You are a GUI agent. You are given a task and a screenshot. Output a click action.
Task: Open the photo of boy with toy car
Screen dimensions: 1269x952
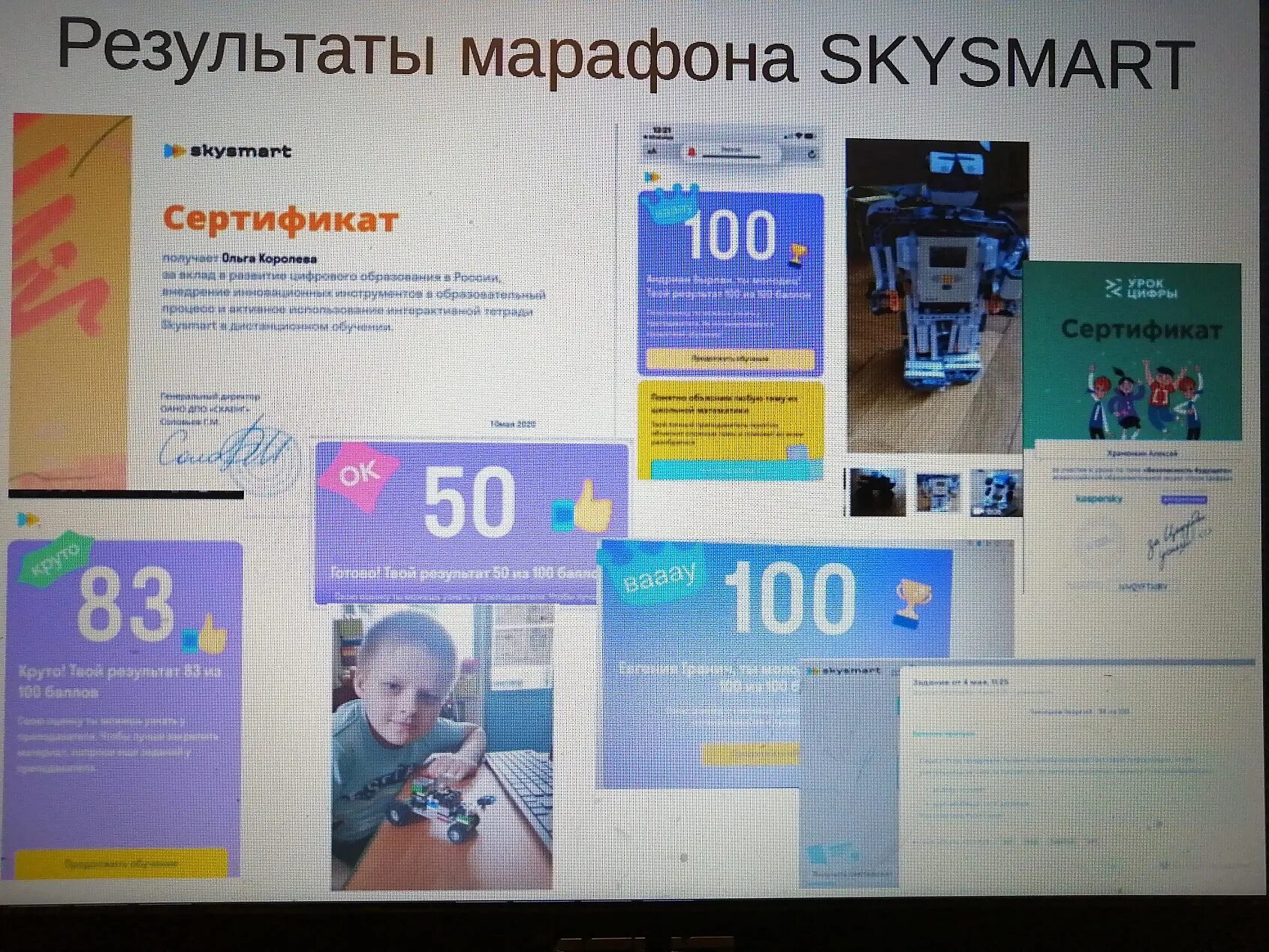click(x=442, y=746)
